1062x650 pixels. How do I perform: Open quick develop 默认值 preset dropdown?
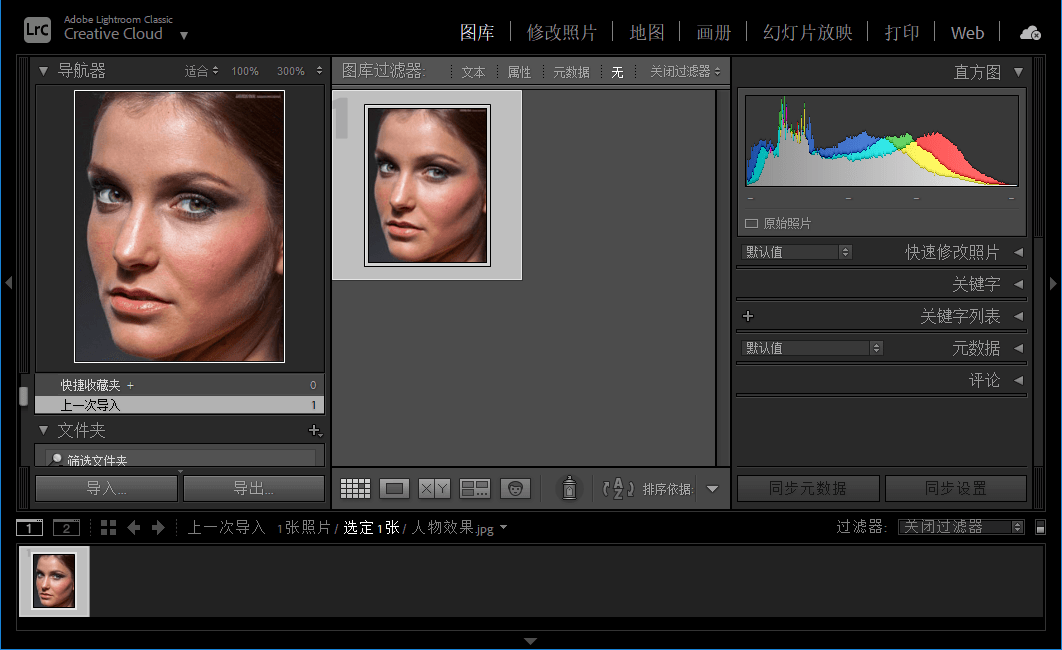click(797, 252)
